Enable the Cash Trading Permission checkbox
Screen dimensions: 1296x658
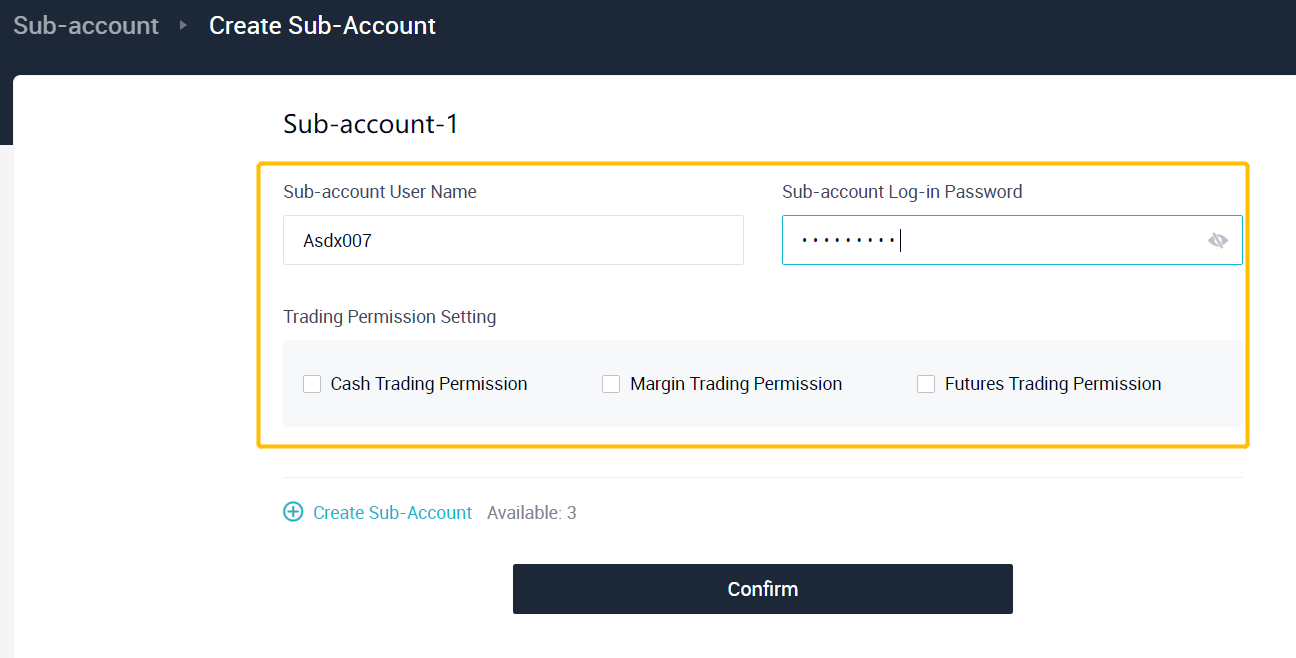click(312, 384)
